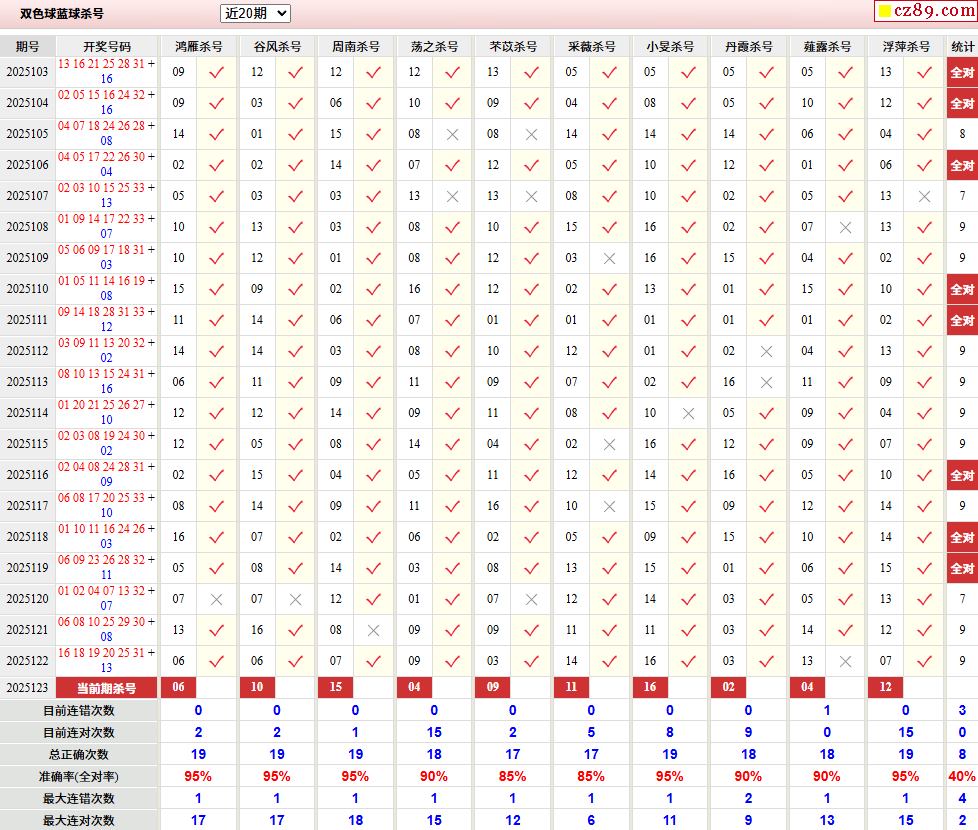Click the X mark for 采薇 in row 2025109
Image resolution: width=978 pixels, height=830 pixels.
coord(609,258)
